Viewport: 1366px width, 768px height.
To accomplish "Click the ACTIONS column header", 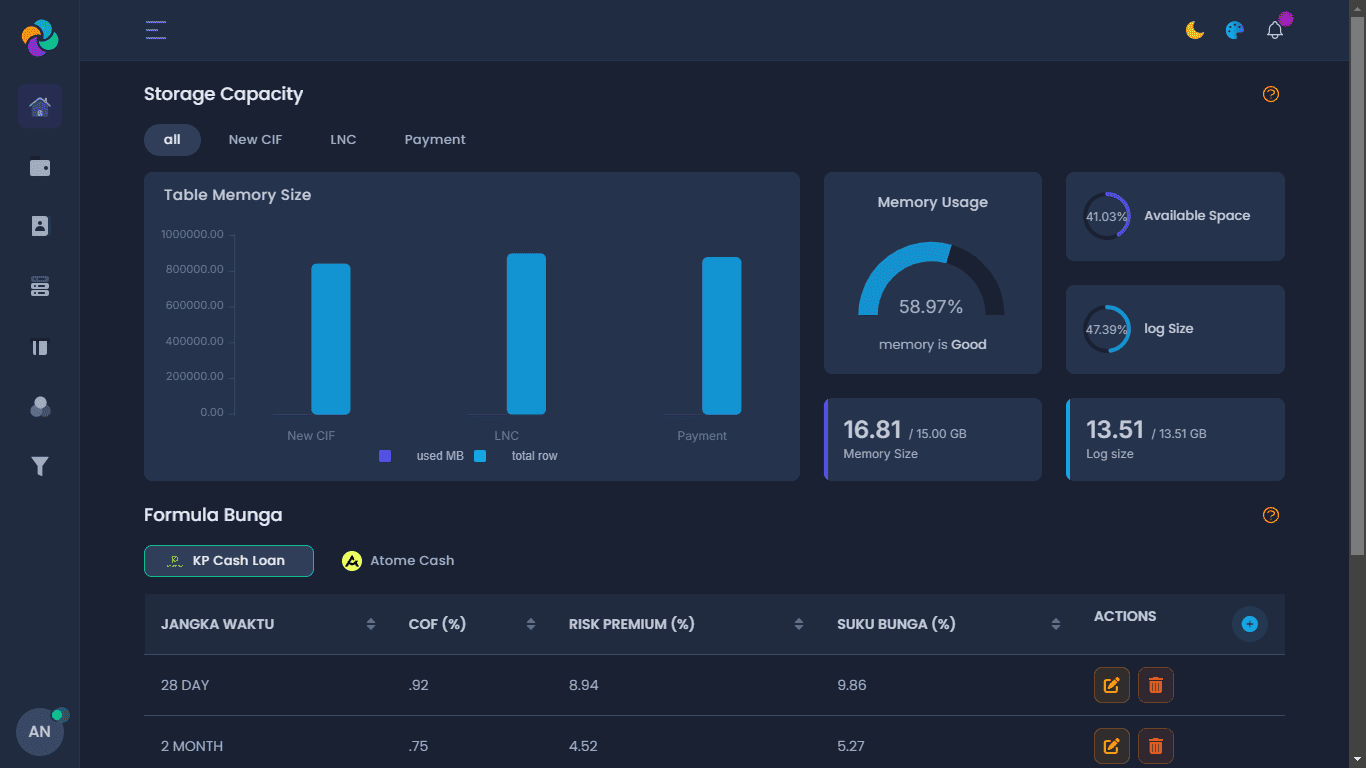I will pos(1125,616).
